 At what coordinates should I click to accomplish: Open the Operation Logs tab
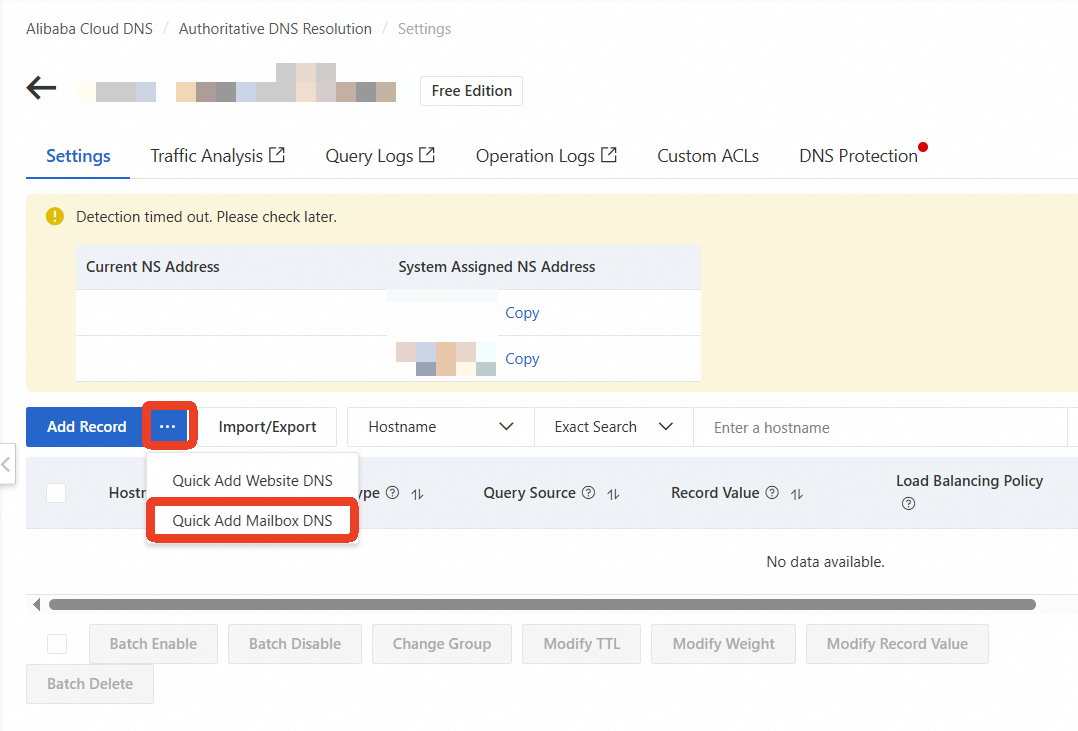(547, 156)
